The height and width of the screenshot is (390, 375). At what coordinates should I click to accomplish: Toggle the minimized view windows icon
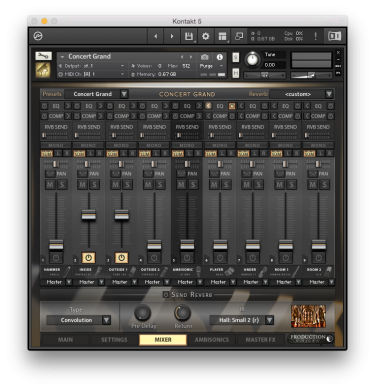click(x=239, y=36)
